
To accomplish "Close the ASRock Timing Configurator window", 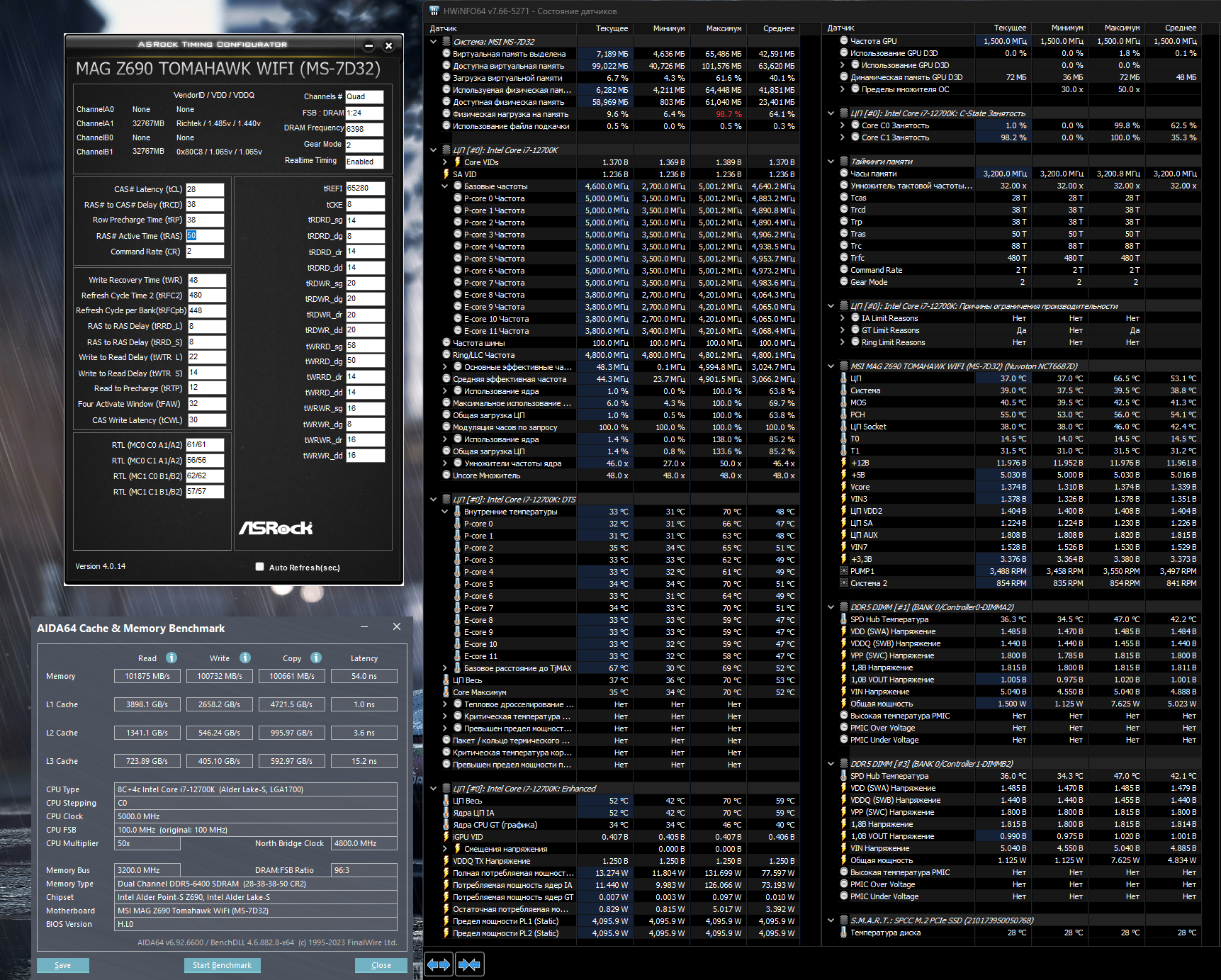I will tap(388, 46).
